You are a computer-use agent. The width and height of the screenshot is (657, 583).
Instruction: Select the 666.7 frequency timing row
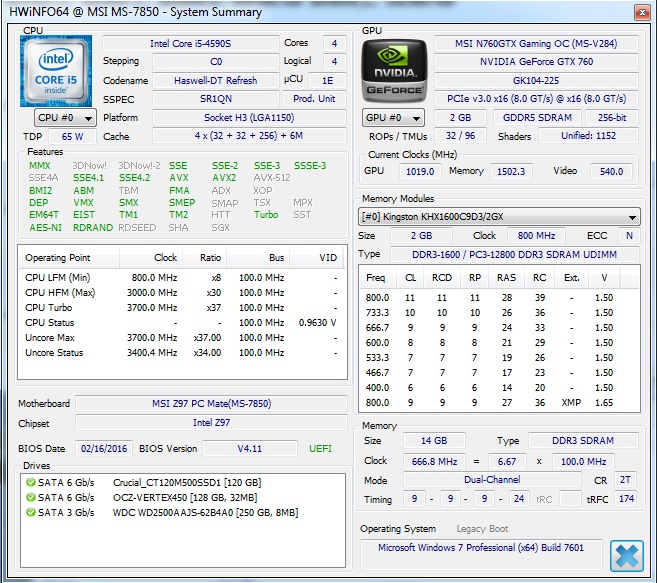tap(499, 328)
